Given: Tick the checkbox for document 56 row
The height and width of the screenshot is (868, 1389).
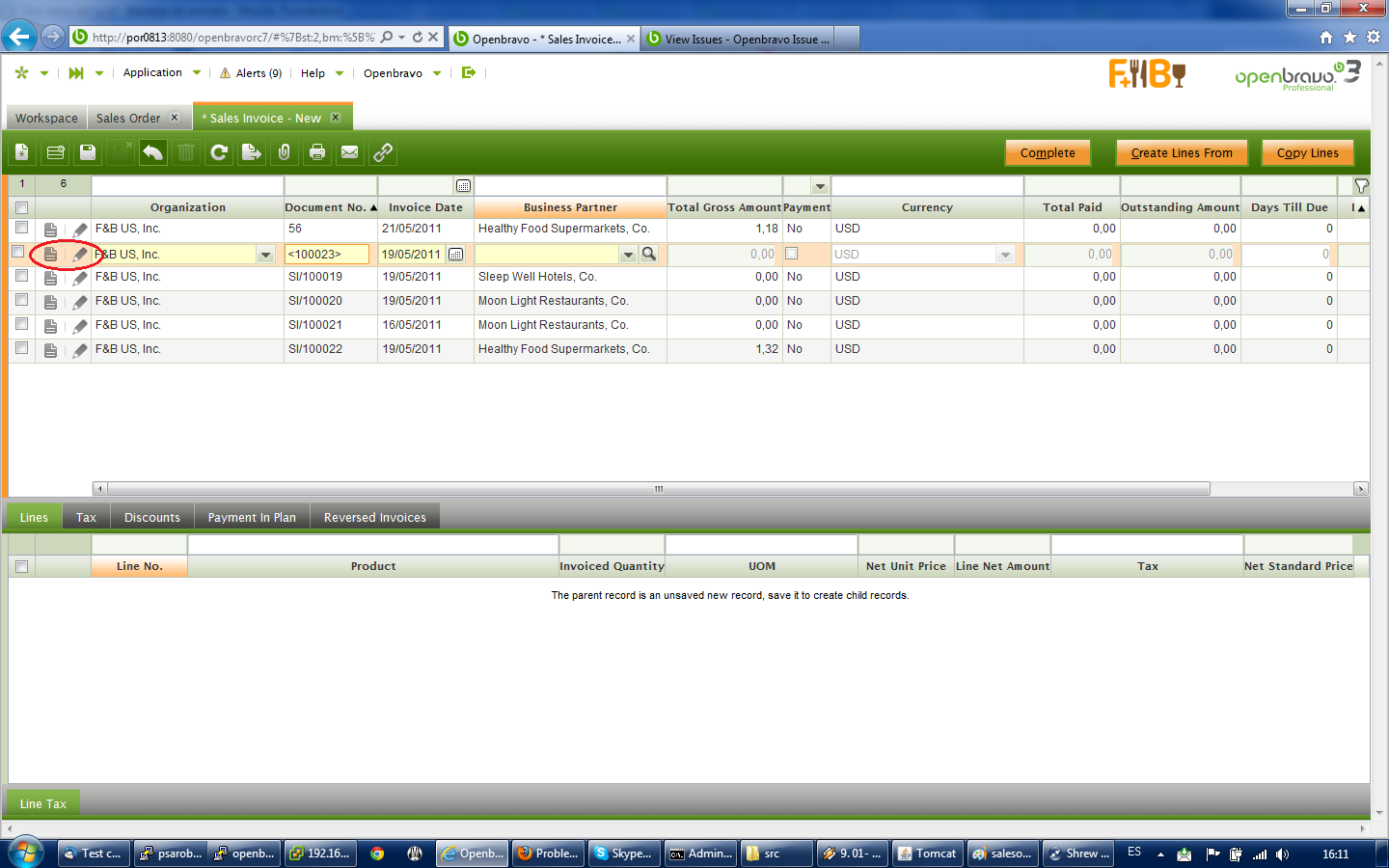Looking at the screenshot, I should 22,228.
